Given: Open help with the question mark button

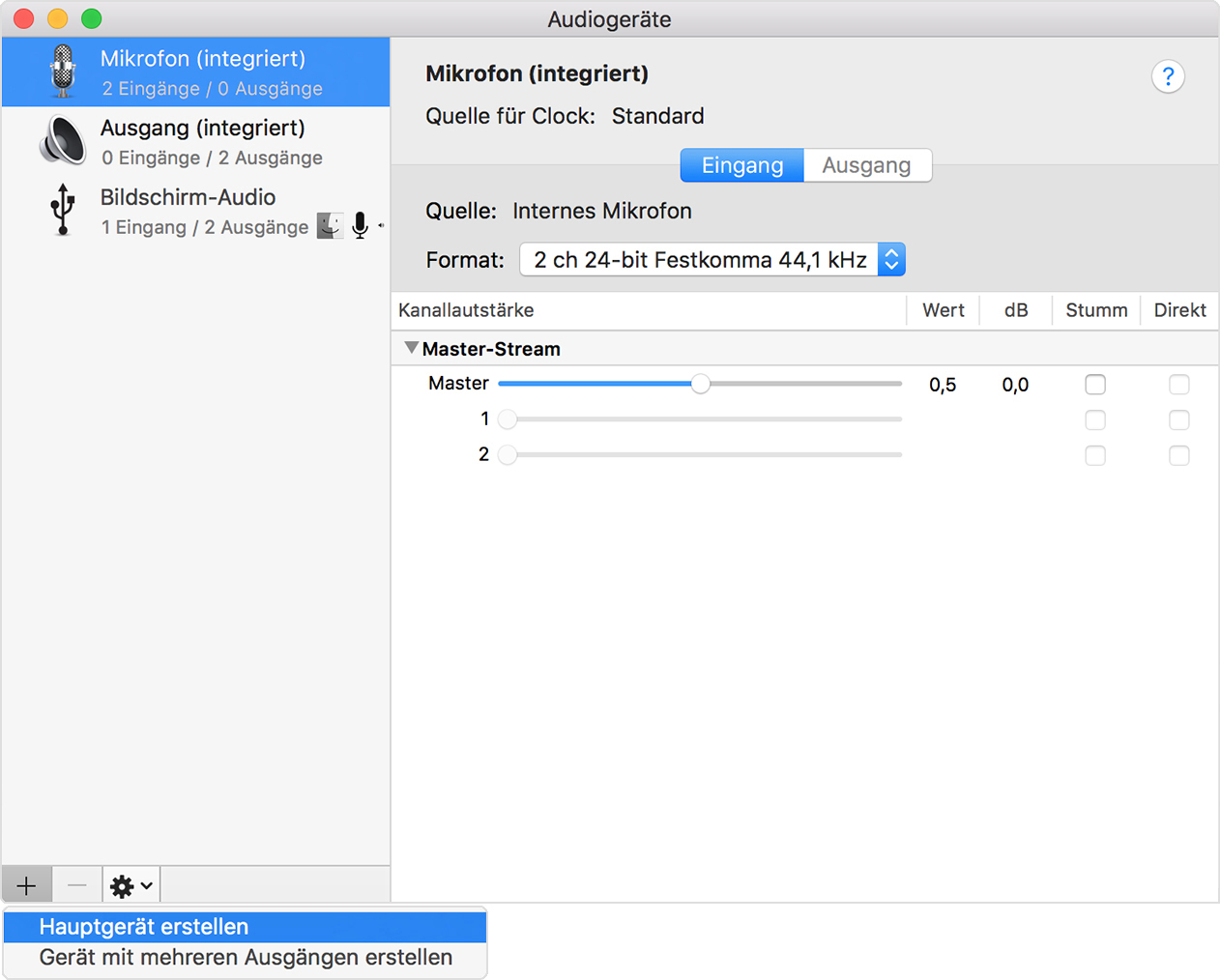Looking at the screenshot, I should click(x=1168, y=76).
